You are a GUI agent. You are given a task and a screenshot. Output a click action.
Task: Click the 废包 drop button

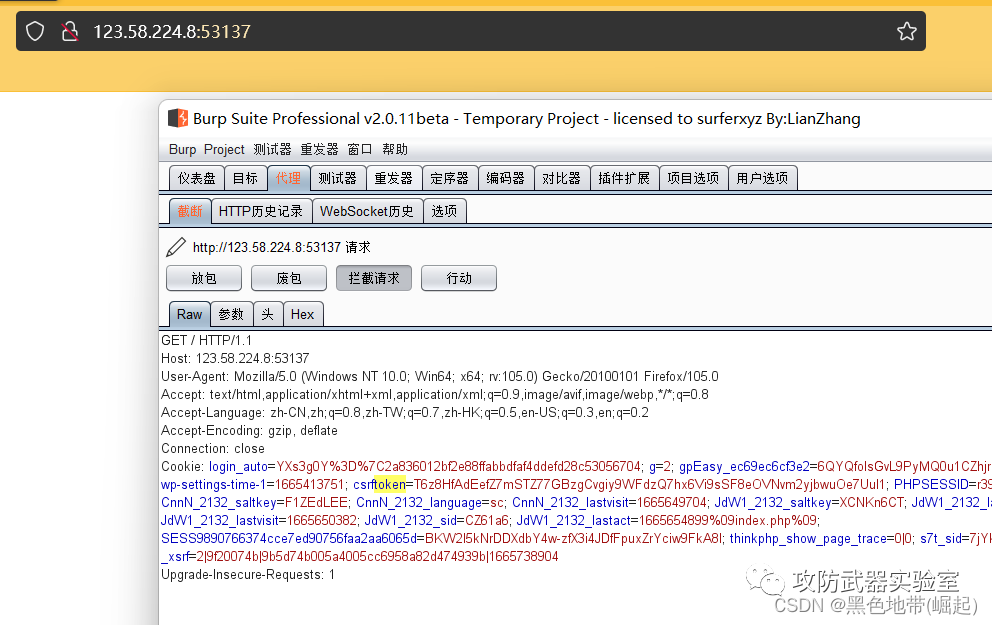point(288,278)
